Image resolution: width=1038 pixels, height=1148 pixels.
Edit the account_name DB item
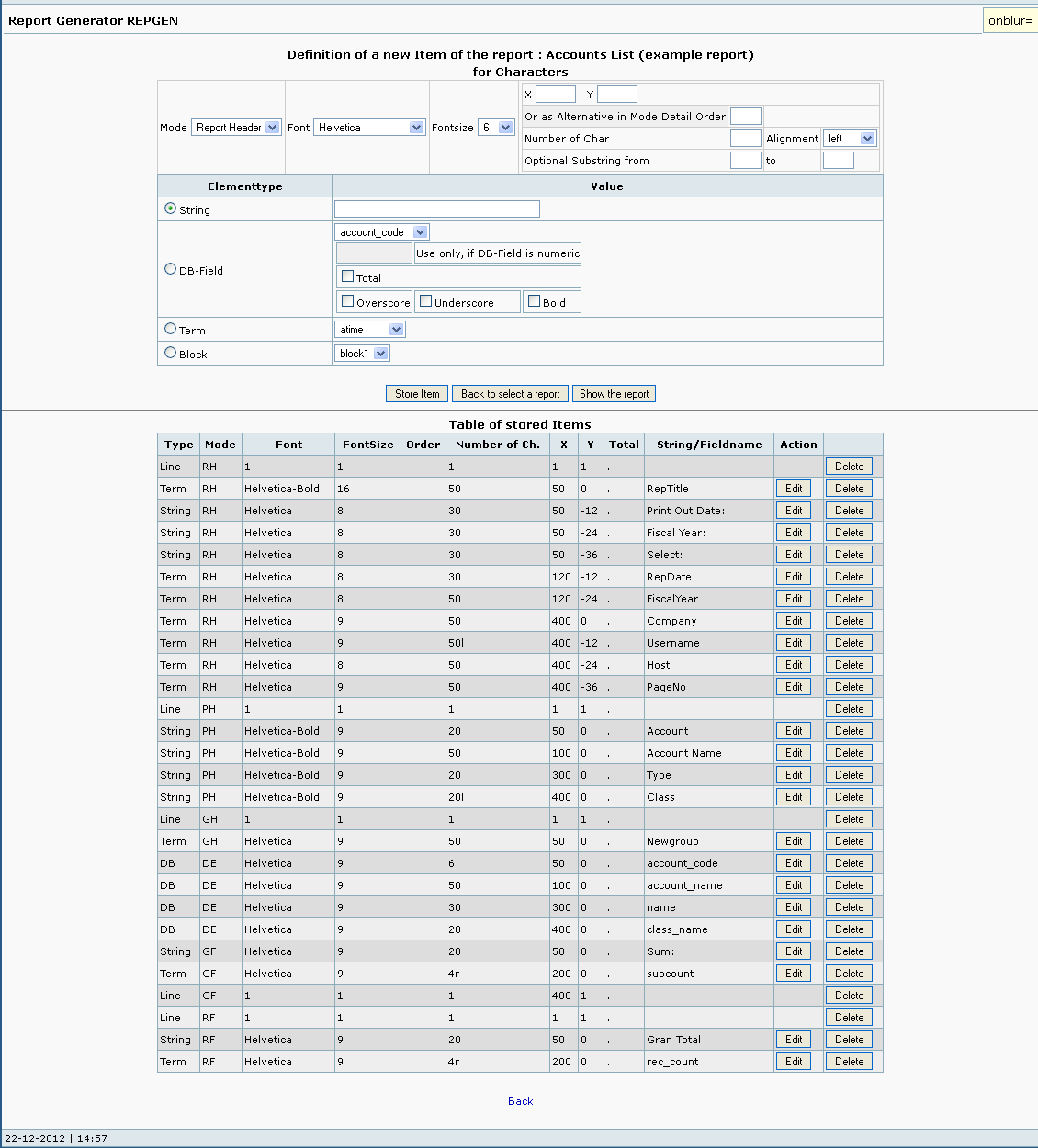[794, 885]
